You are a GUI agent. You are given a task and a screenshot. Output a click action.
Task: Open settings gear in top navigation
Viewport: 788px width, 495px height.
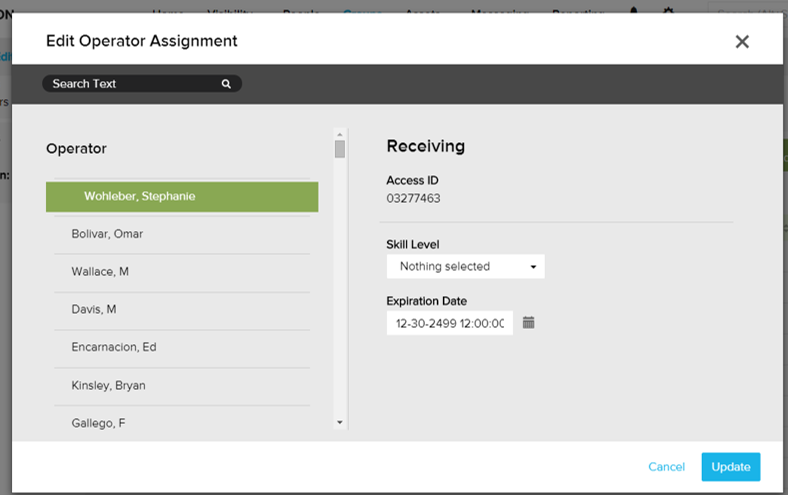click(669, 9)
